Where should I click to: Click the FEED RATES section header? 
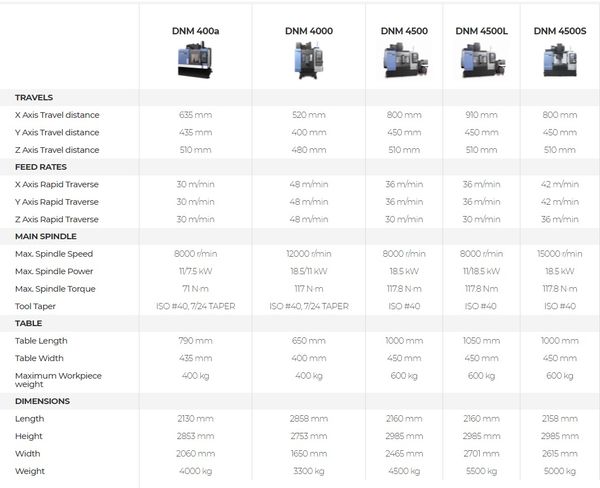click(x=41, y=167)
